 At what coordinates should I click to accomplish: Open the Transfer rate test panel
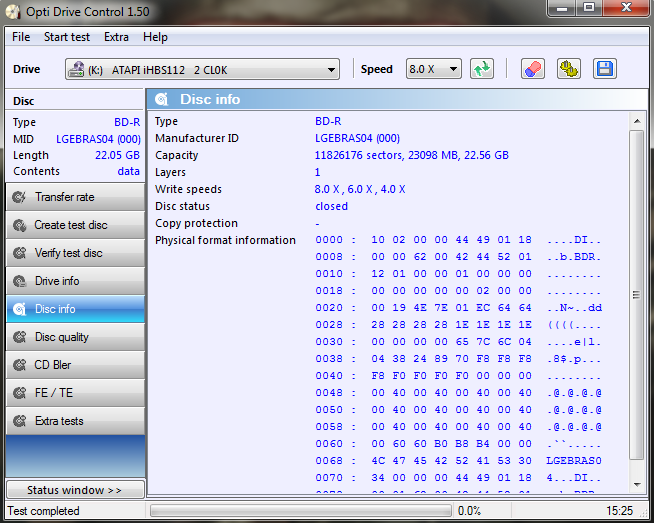coord(75,197)
